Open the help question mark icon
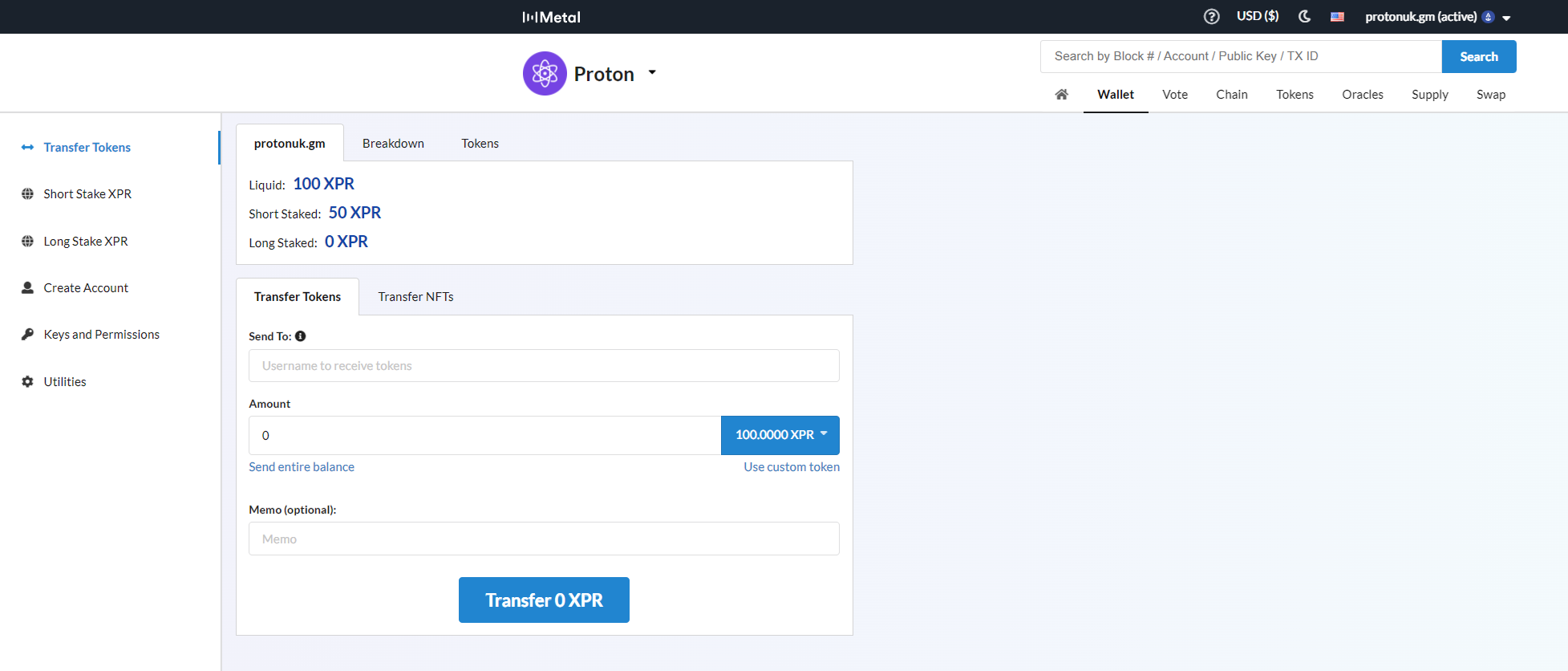 click(x=1212, y=17)
